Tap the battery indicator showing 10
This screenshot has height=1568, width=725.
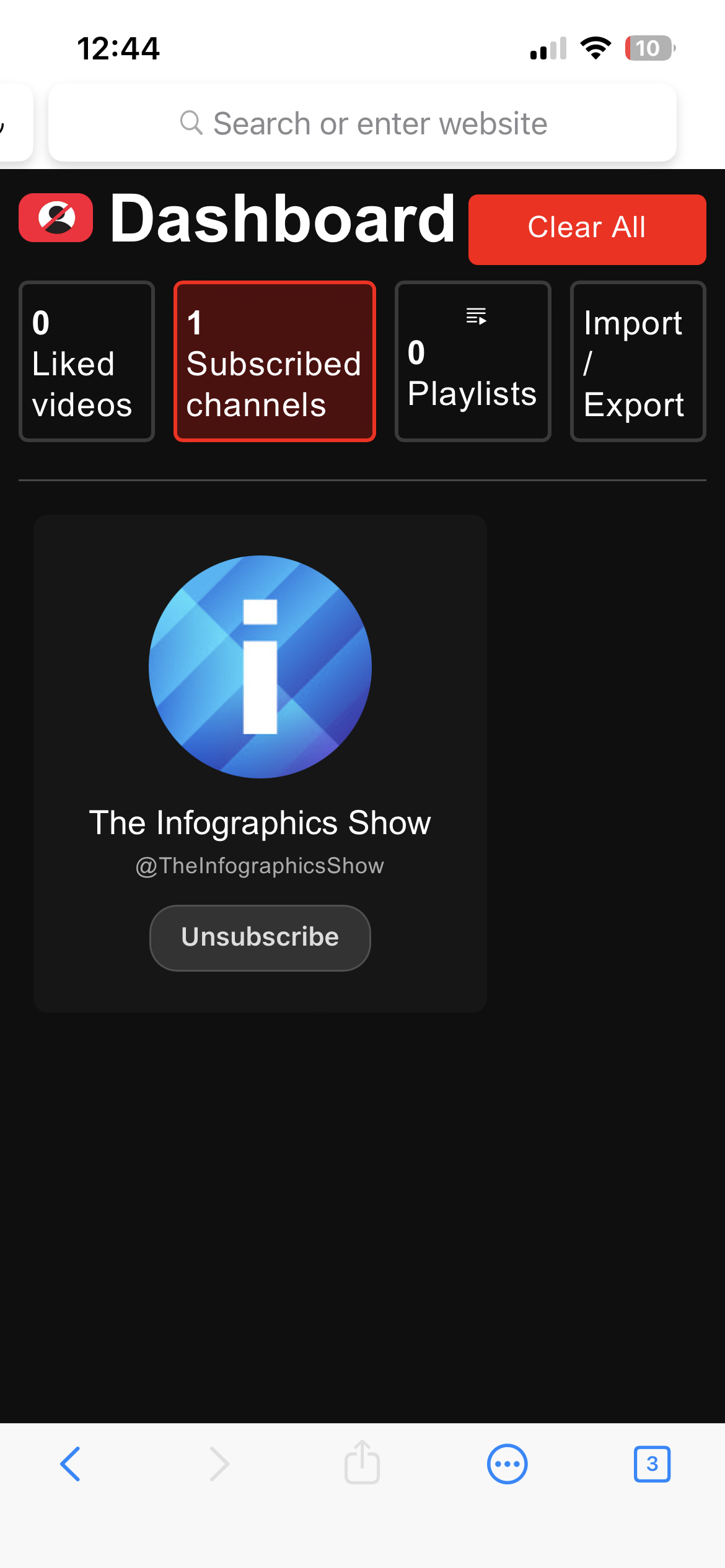click(x=649, y=48)
